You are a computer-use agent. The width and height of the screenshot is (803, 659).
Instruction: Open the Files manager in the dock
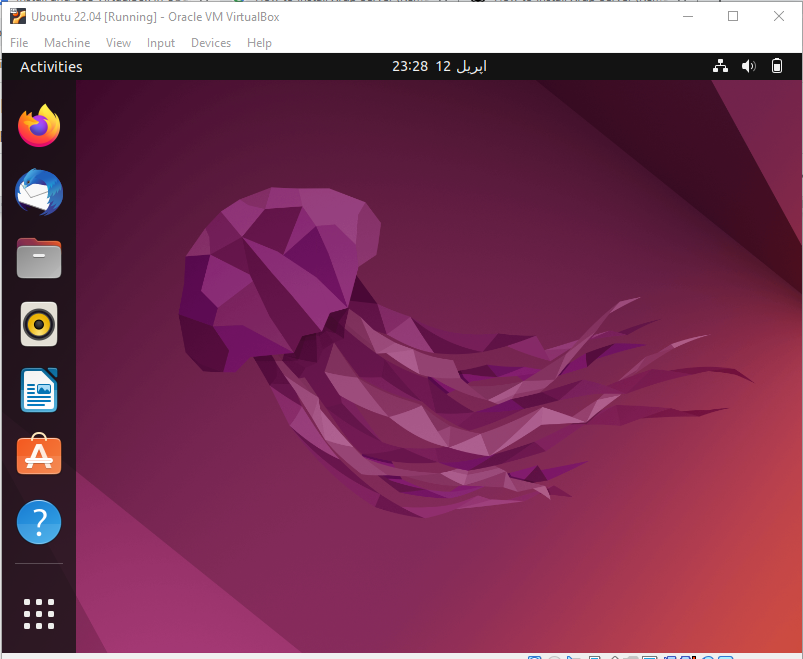[39, 258]
